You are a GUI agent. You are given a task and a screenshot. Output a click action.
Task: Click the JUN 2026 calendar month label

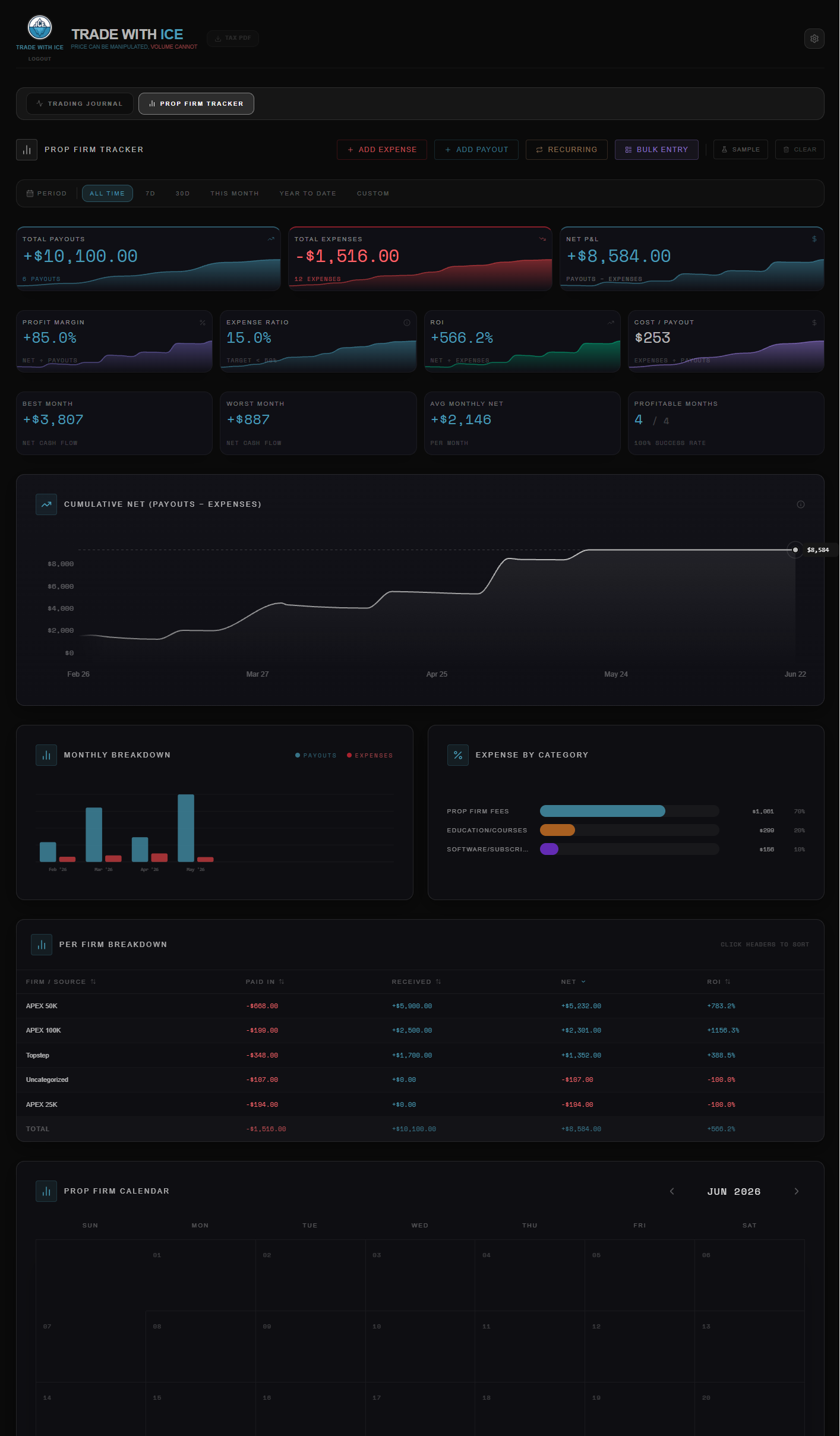click(734, 1192)
